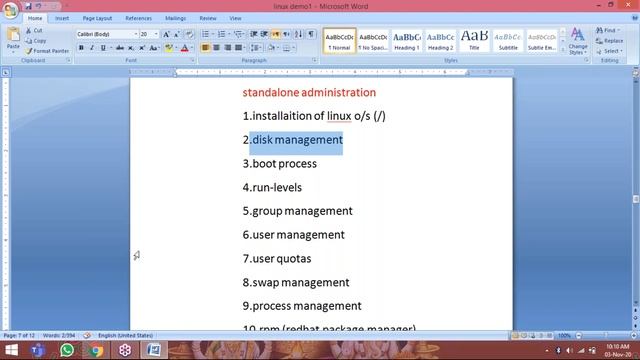The image size is (640, 360).
Task: Toggle Show/Hide paragraph marks
Action: [x=311, y=34]
